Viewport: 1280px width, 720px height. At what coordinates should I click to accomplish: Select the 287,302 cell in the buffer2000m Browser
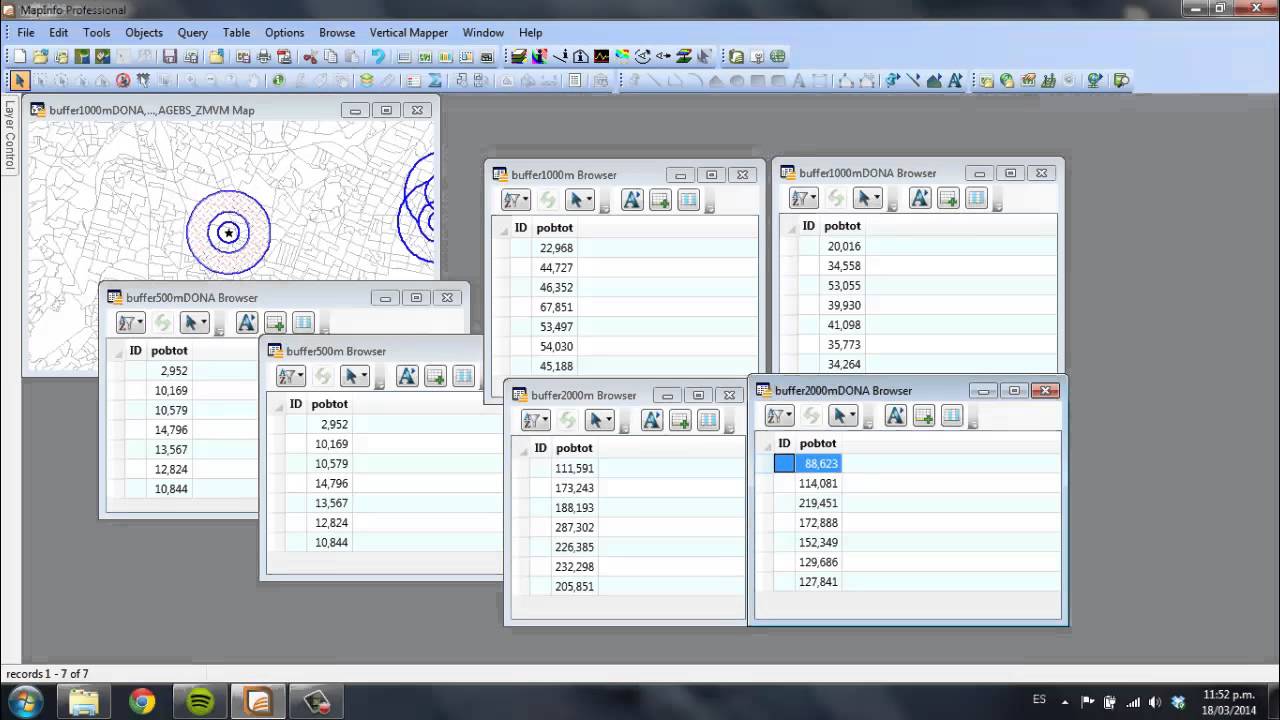574,527
